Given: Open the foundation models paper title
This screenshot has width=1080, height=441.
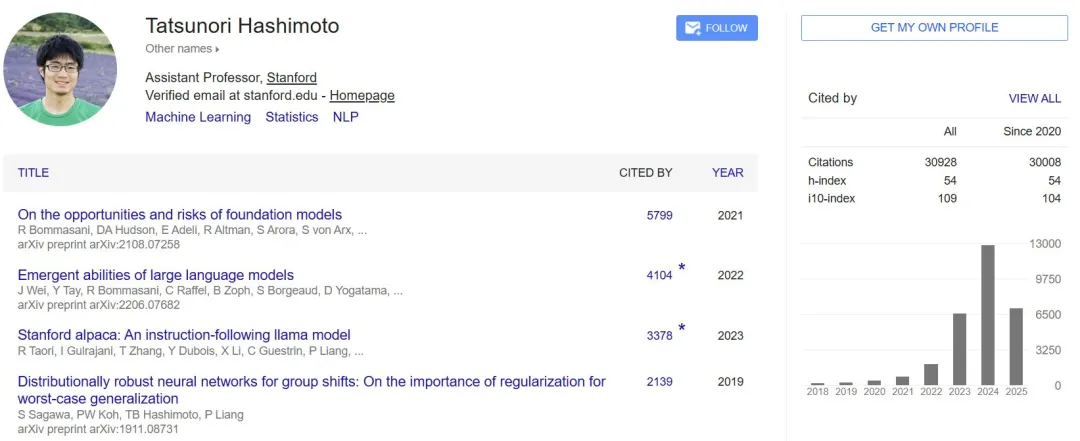Looking at the screenshot, I should pos(180,214).
